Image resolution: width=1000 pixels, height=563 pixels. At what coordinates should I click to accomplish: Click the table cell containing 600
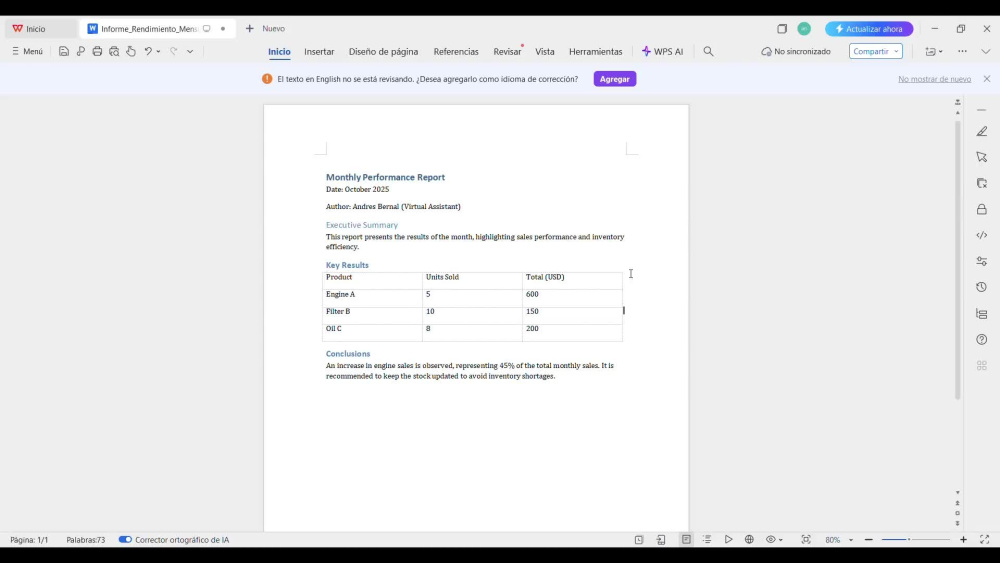pos(572,298)
